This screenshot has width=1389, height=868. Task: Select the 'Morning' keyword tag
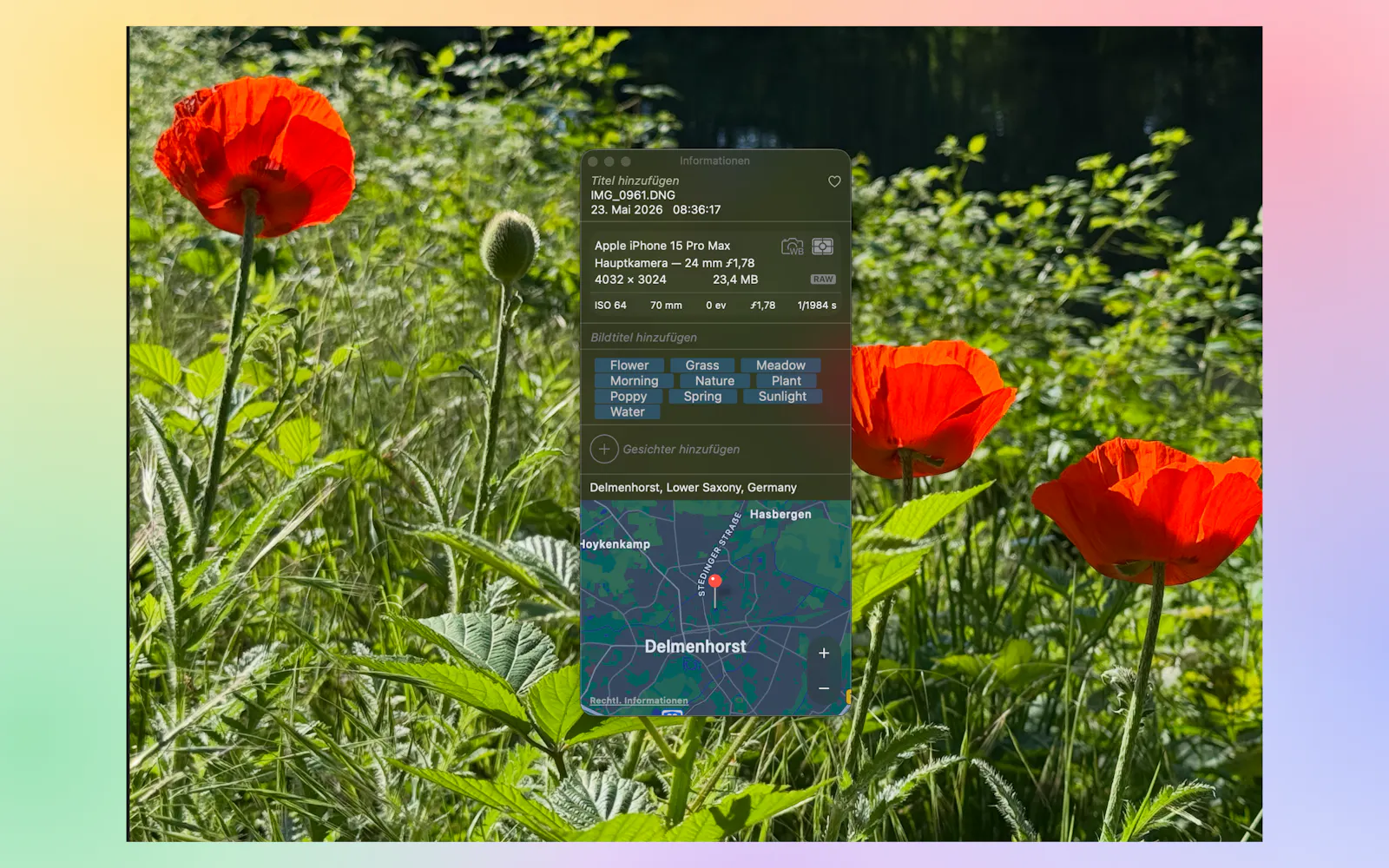pos(635,381)
